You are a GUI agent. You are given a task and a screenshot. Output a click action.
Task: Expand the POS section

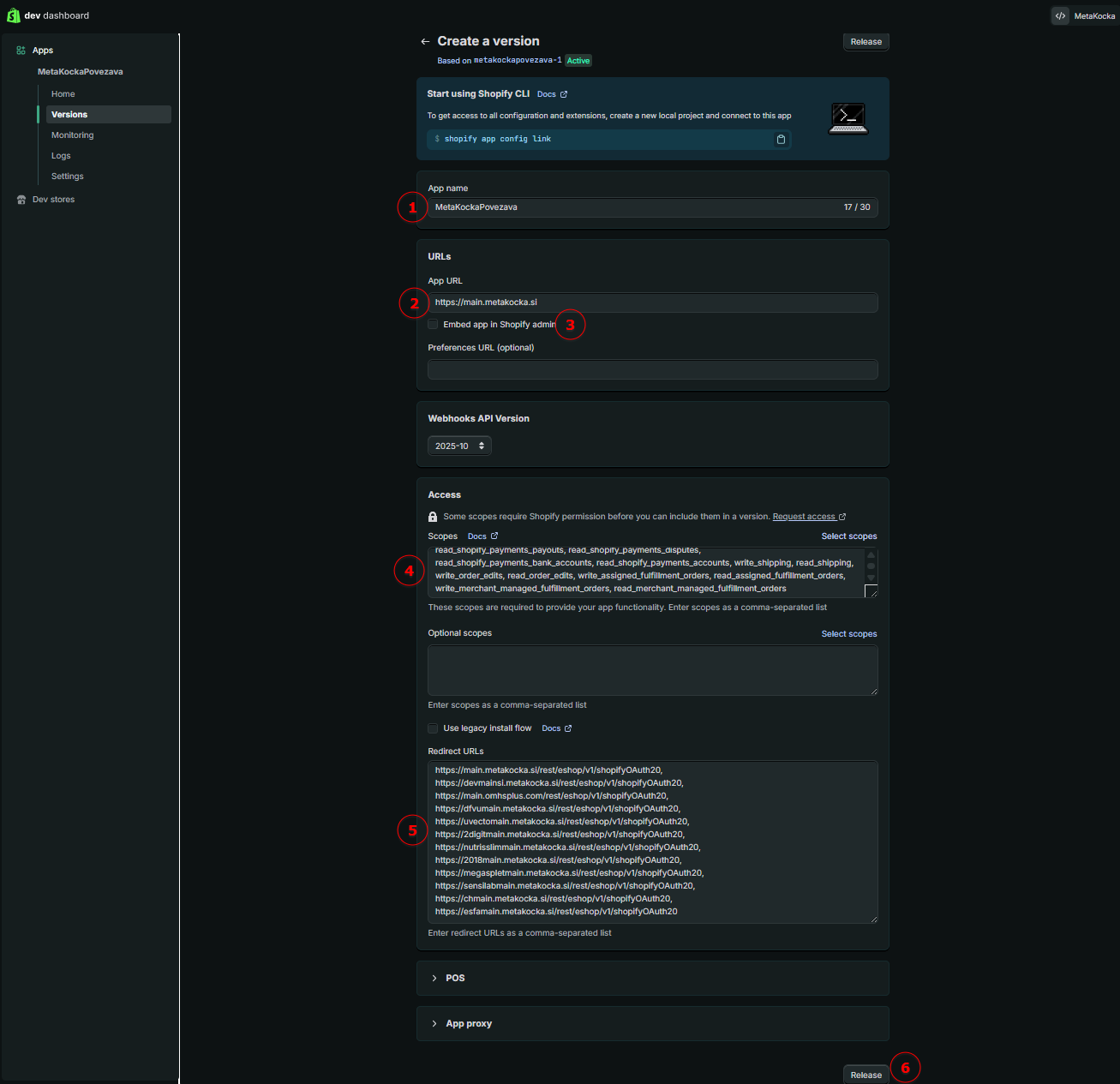point(652,978)
